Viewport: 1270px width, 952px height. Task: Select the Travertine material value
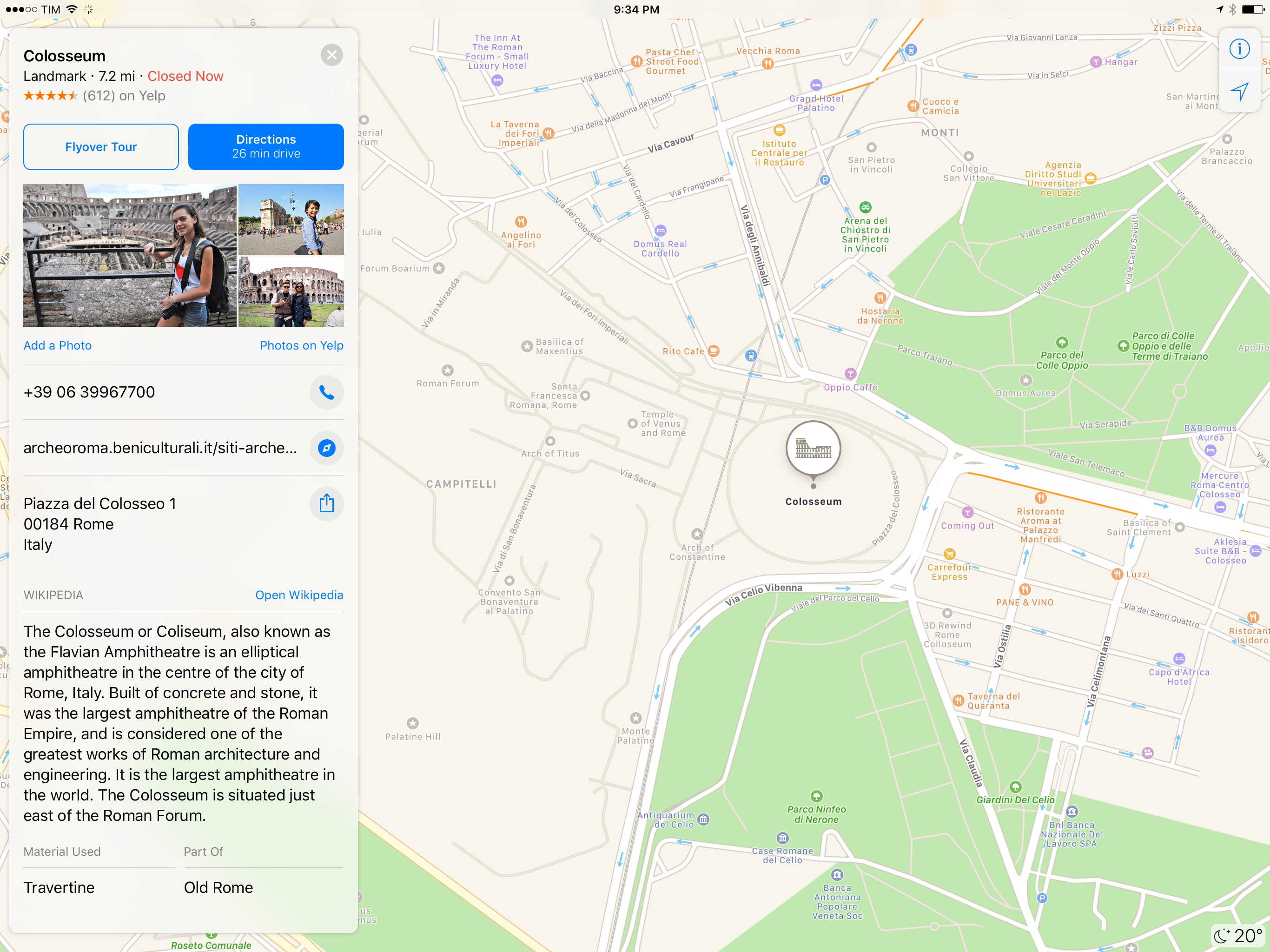click(59, 887)
